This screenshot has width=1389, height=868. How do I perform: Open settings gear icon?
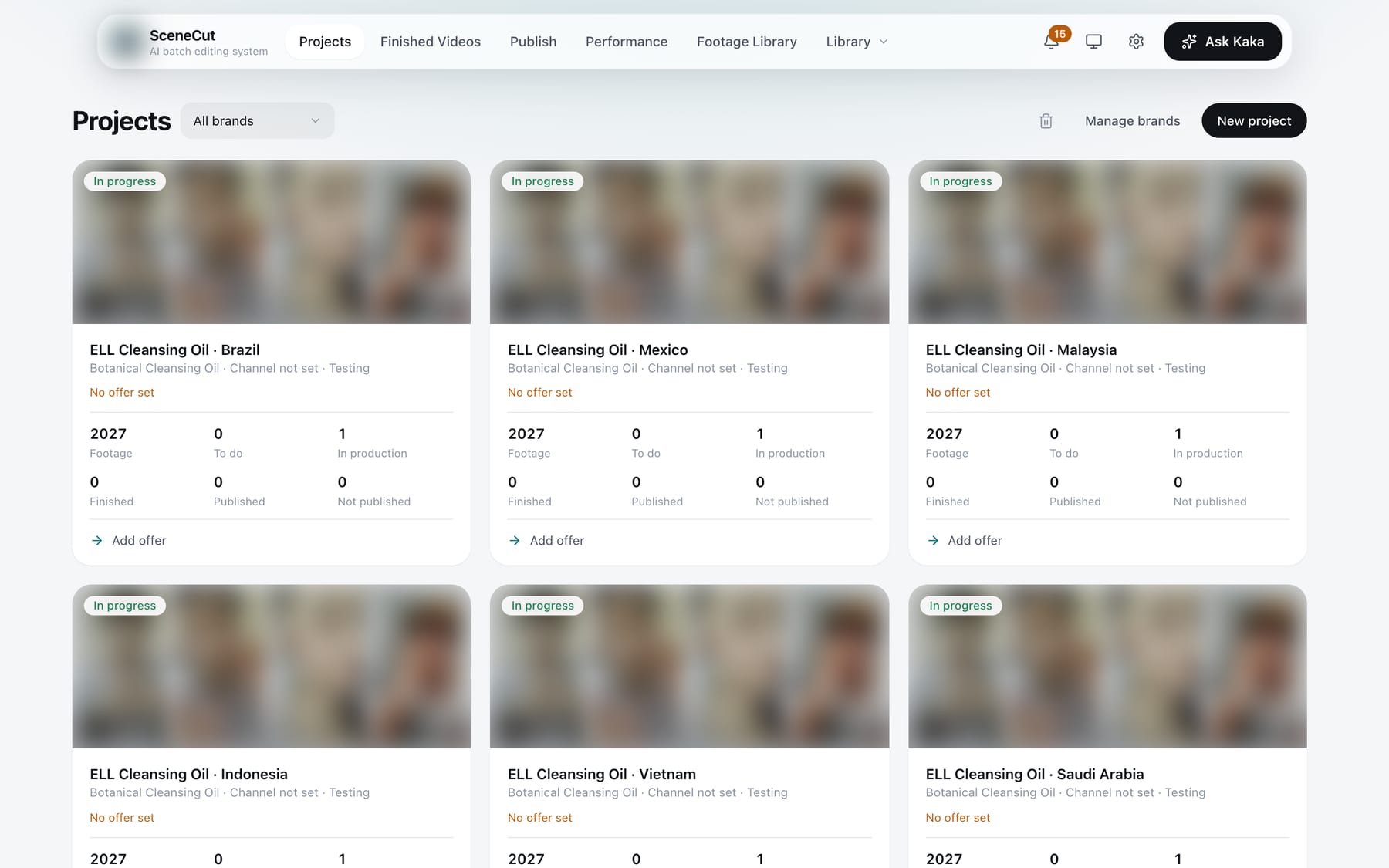(1136, 42)
